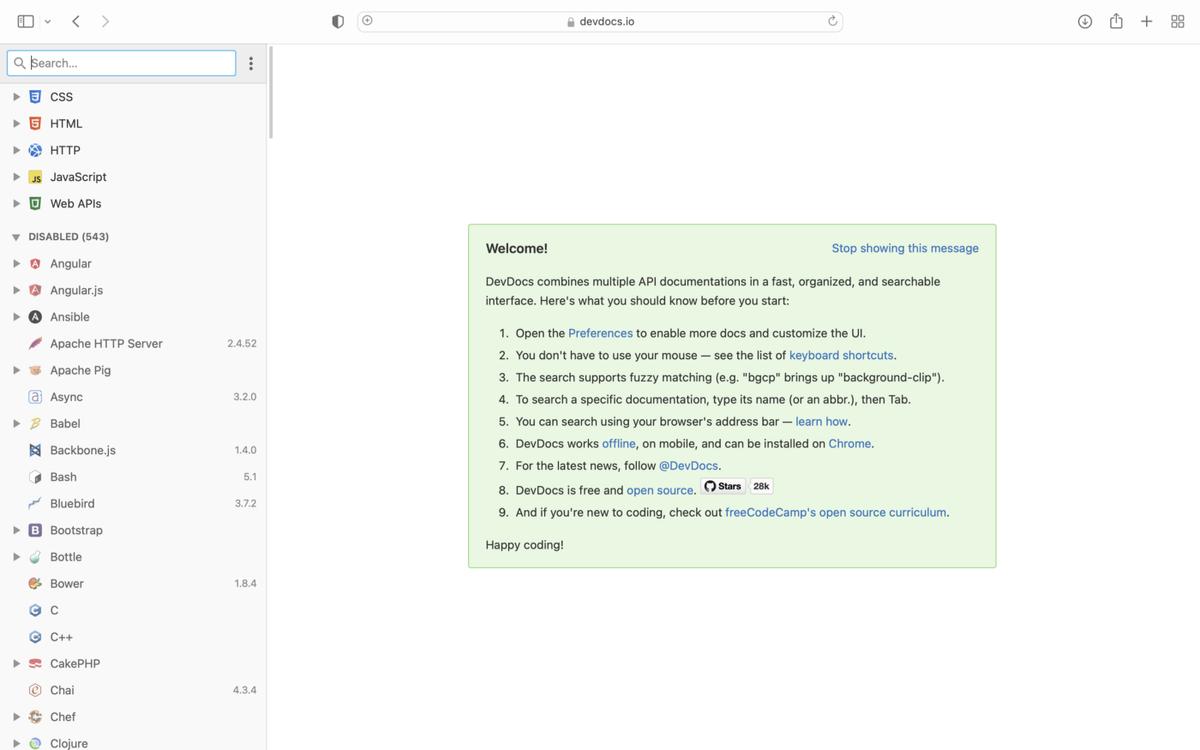Screen dimensions: 1200x750
Task: Click the privacy shield icon
Action: [338, 21]
